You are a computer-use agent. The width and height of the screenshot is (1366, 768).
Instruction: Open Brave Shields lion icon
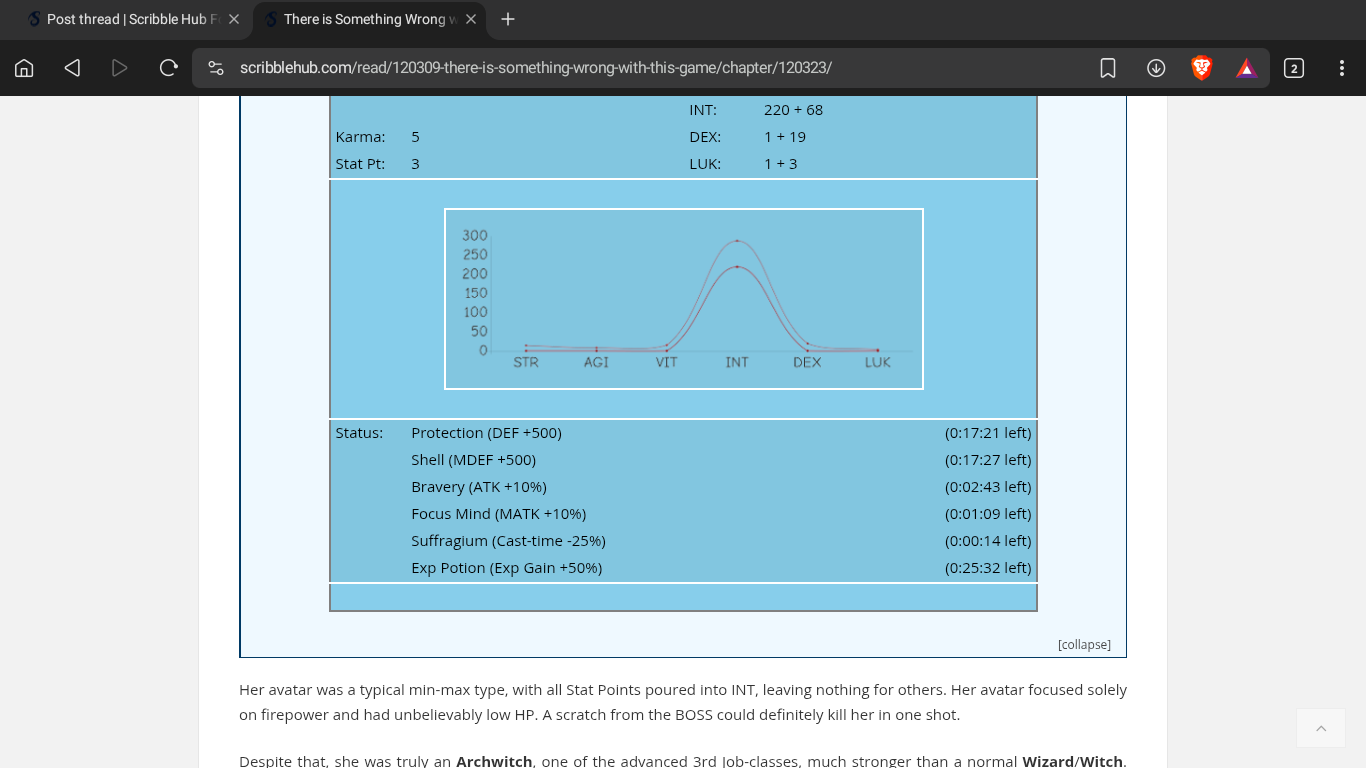tap(1202, 68)
